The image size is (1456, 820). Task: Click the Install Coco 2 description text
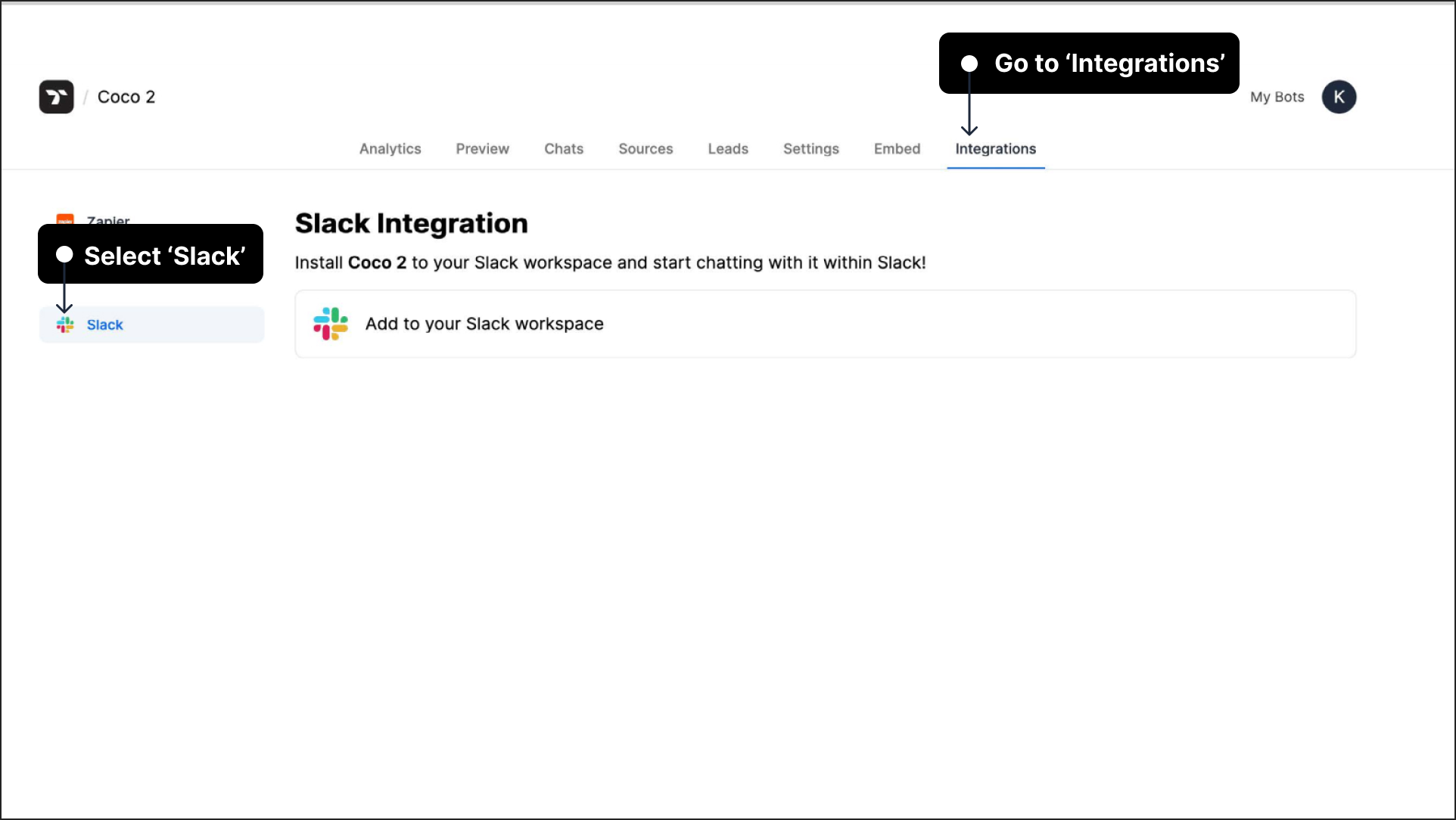[x=611, y=262]
